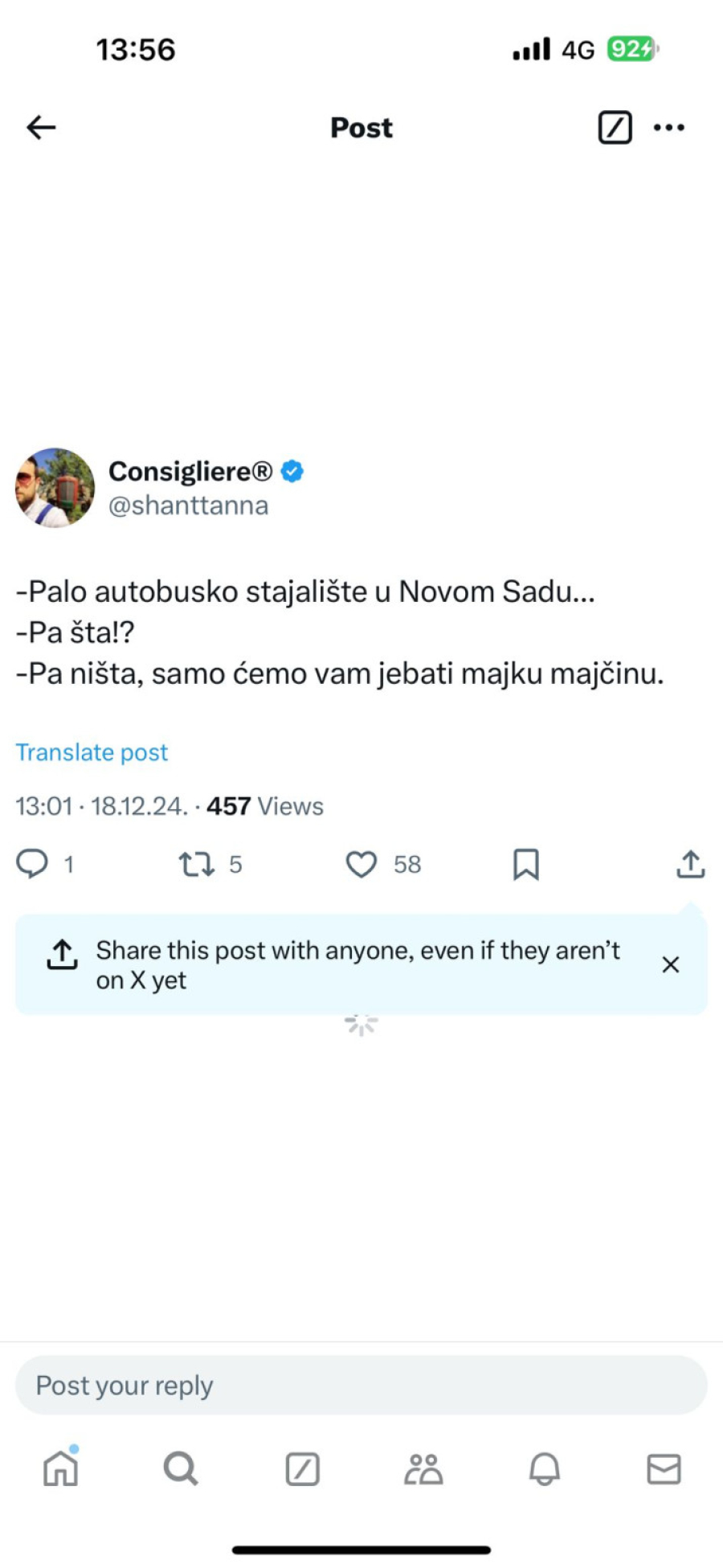Go to the Home tab
The width and height of the screenshot is (723, 1568).
pyautogui.click(x=60, y=1469)
